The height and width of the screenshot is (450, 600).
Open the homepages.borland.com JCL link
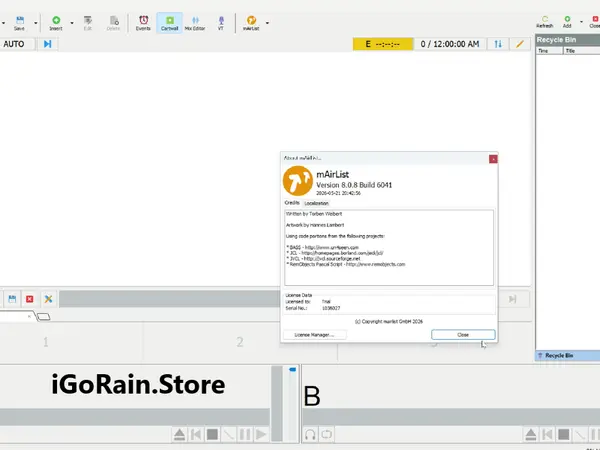[342, 253]
